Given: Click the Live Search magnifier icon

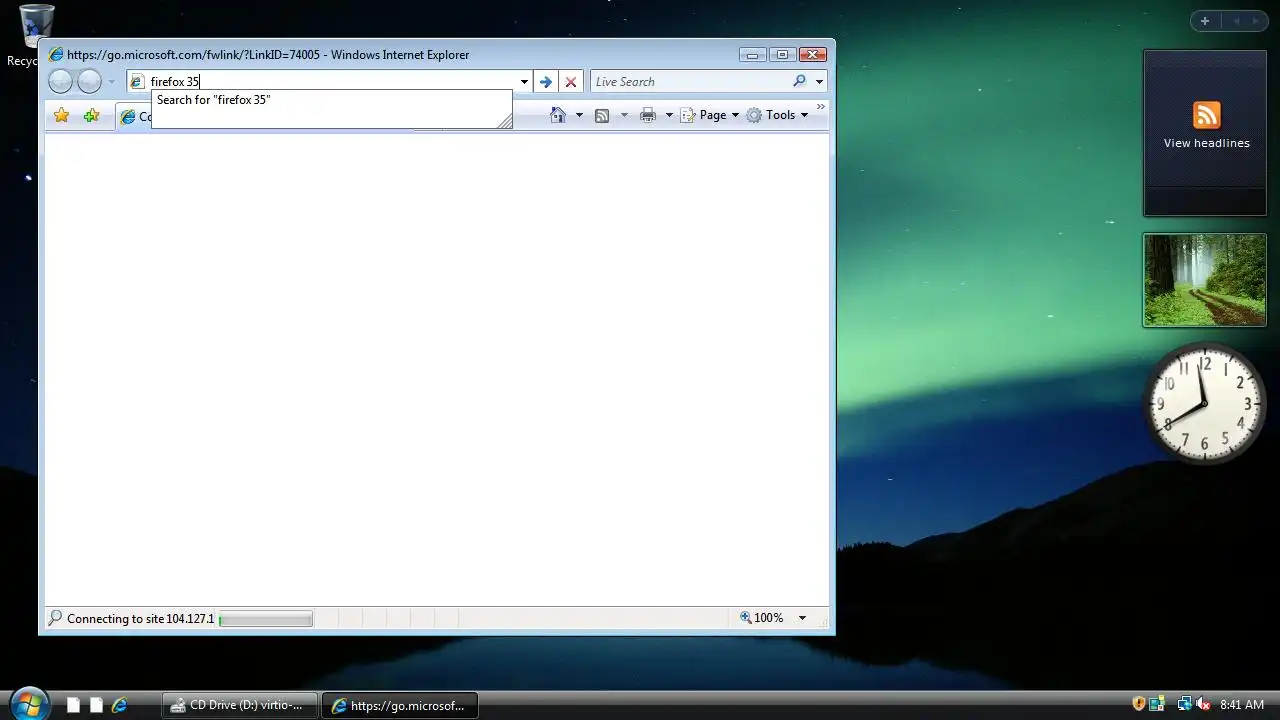Looking at the screenshot, I should [x=799, y=81].
